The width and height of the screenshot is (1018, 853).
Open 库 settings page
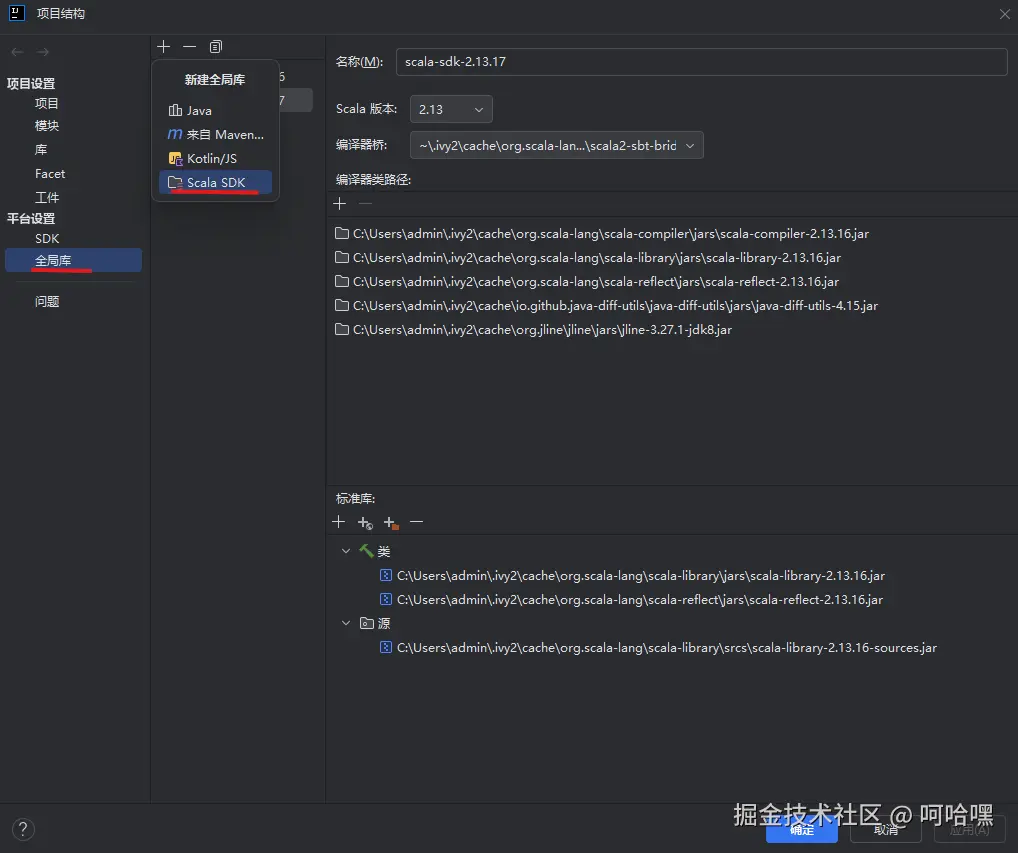tap(41, 149)
